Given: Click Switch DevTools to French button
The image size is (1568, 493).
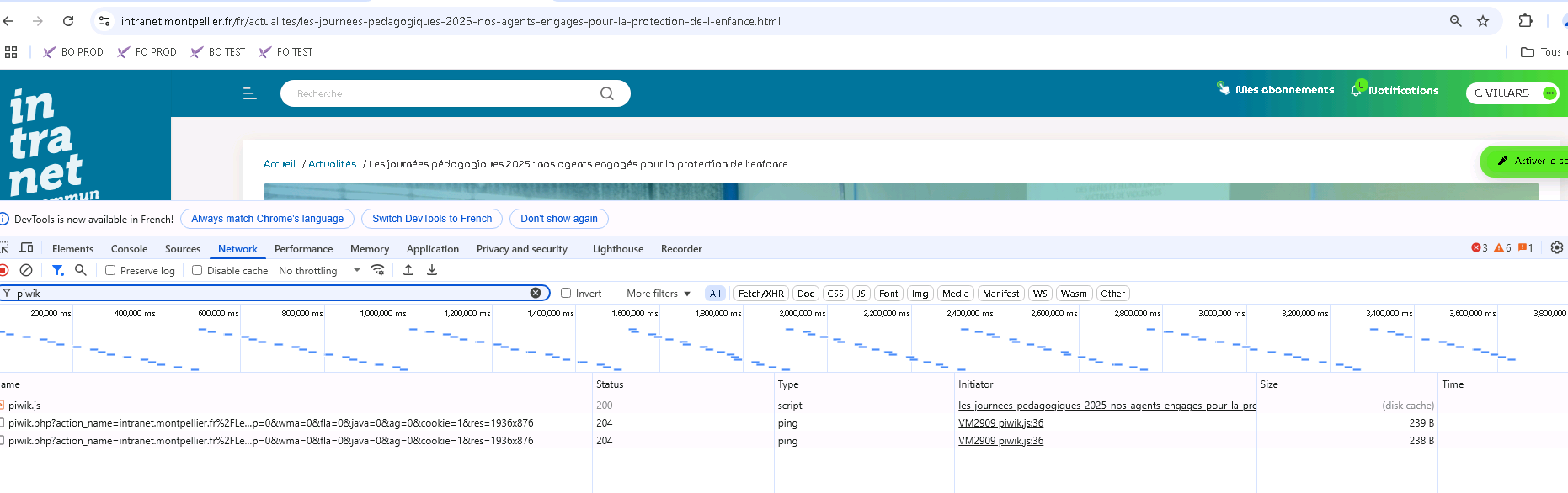Looking at the screenshot, I should click(431, 219).
